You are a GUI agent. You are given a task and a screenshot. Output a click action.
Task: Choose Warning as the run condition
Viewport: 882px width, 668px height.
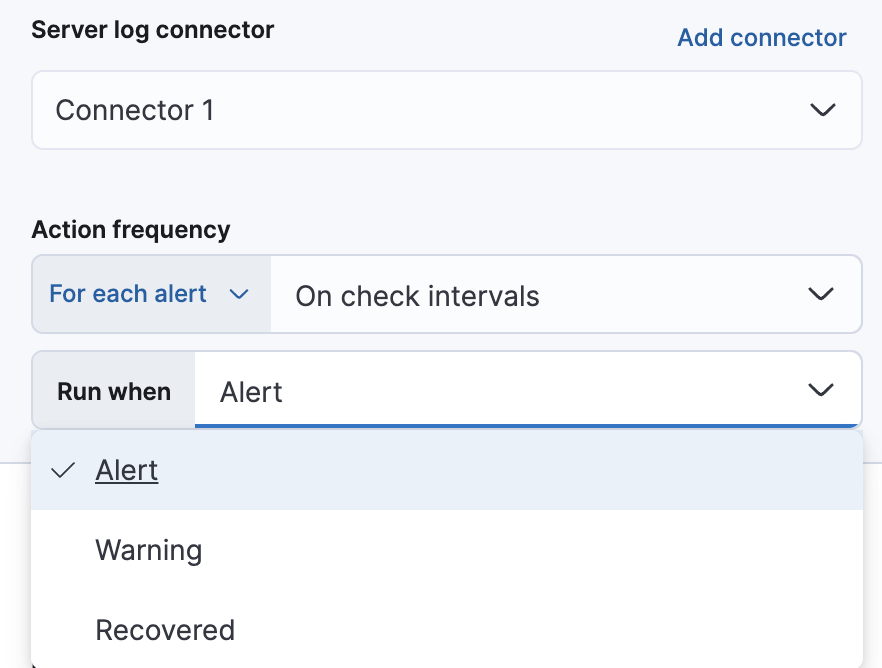tap(148, 550)
